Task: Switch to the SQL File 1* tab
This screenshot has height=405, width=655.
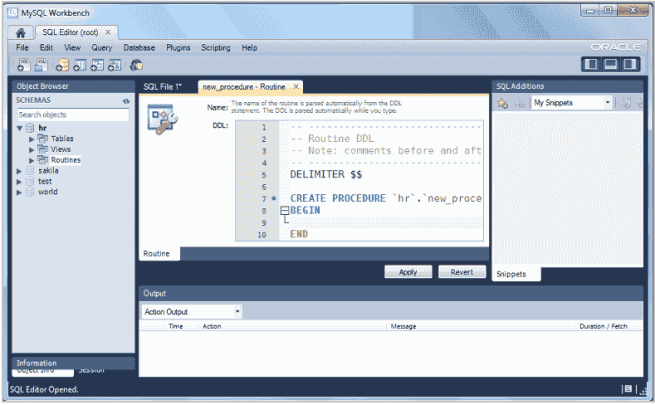Action: (162, 87)
